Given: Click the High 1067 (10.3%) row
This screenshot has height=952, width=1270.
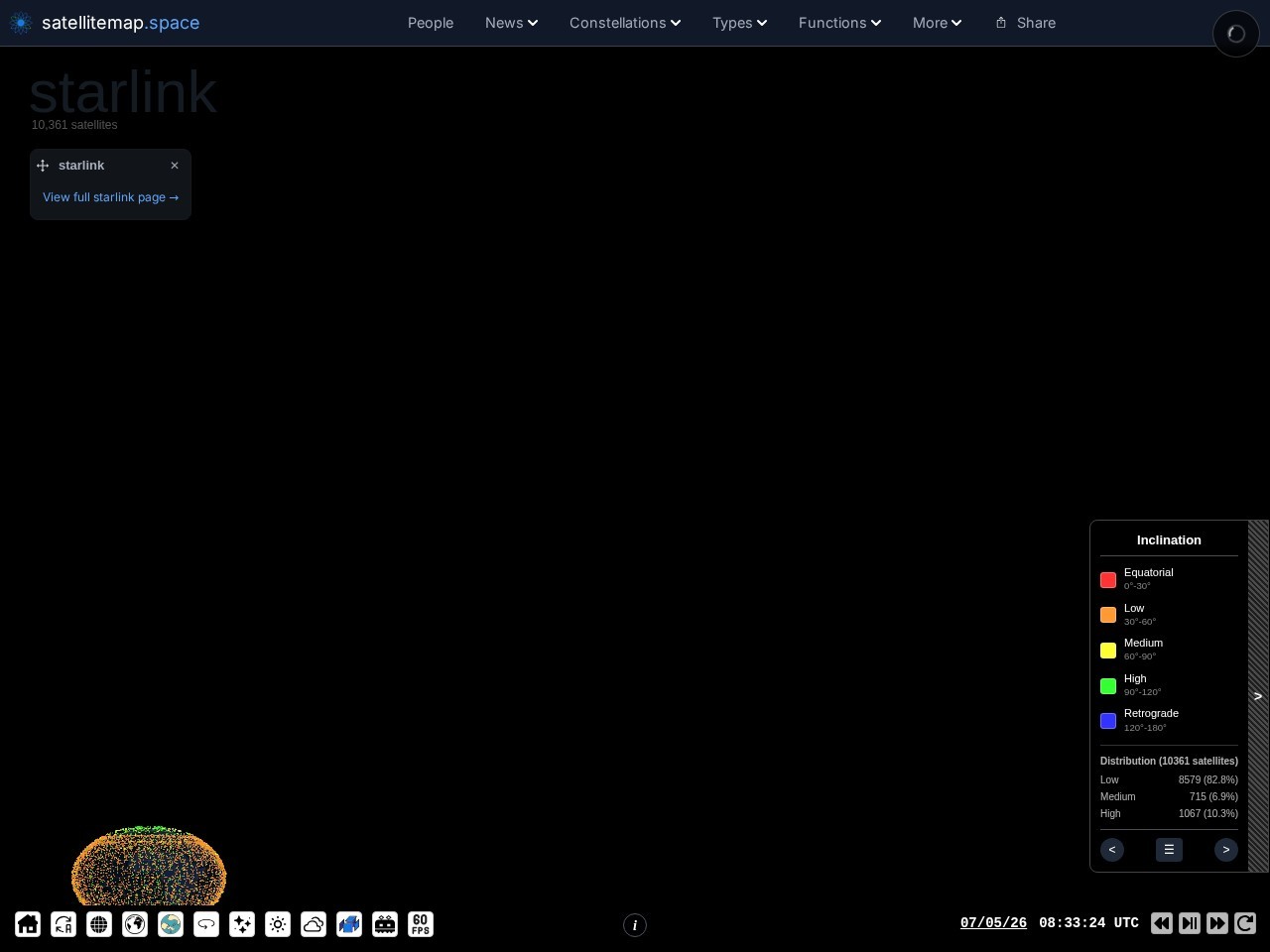Looking at the screenshot, I should tap(1169, 813).
